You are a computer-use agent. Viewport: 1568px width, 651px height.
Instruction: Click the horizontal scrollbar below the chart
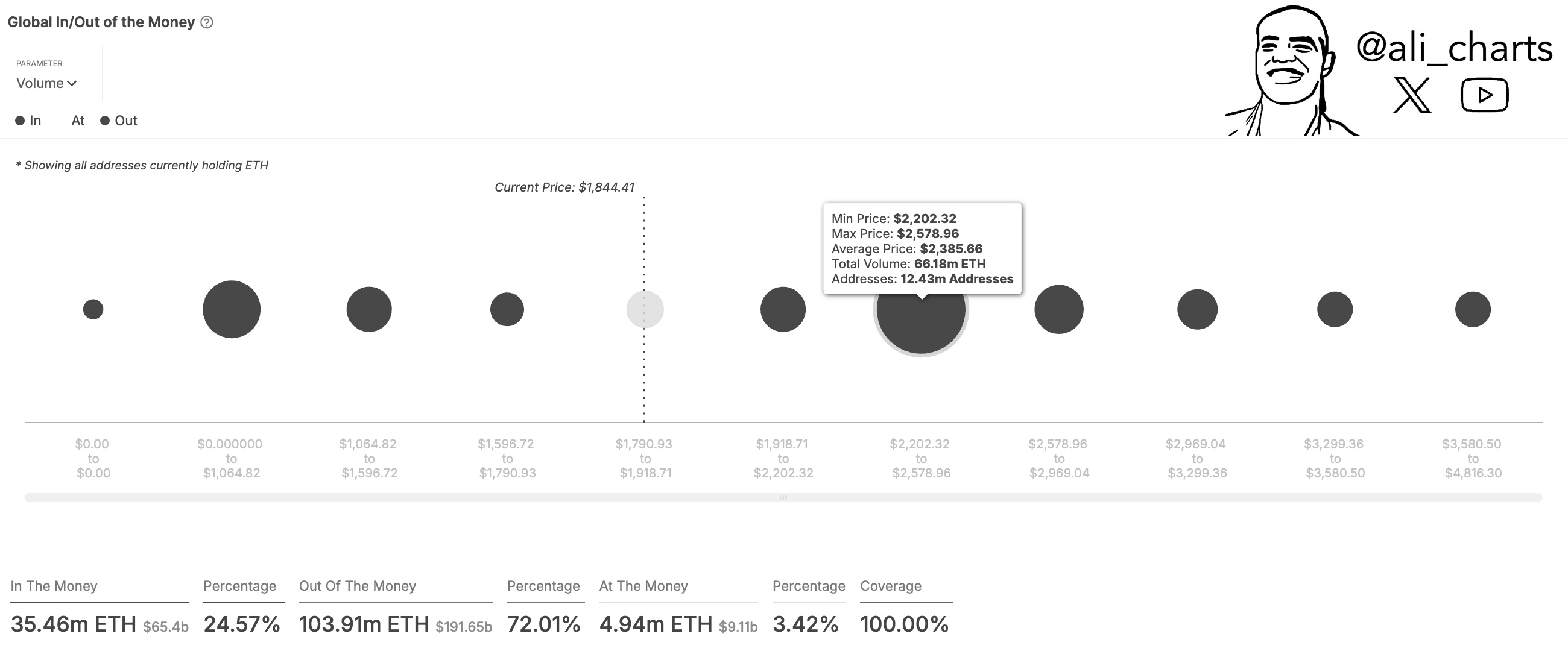pos(784,497)
